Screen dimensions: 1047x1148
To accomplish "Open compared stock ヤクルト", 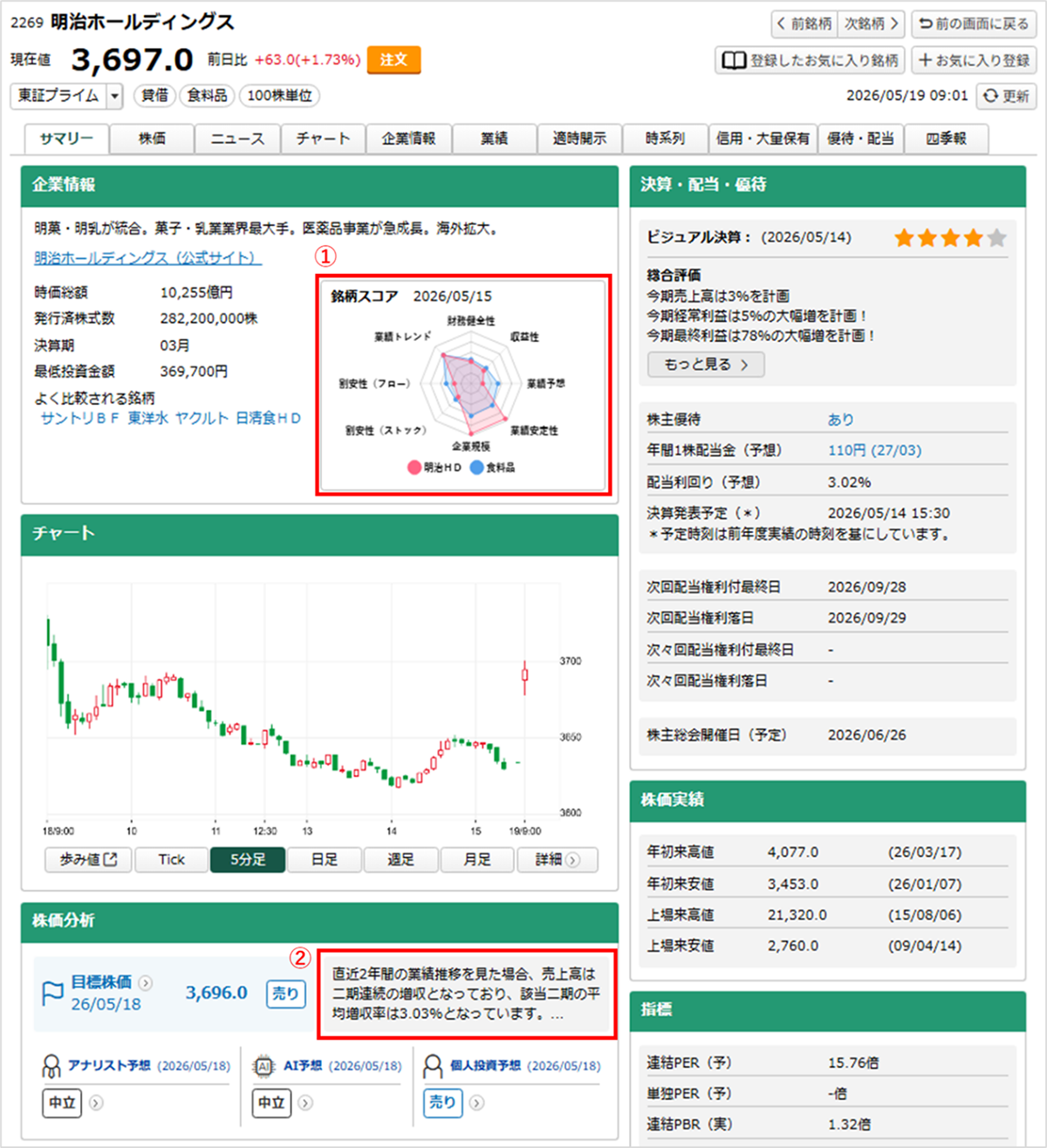I will [202, 419].
